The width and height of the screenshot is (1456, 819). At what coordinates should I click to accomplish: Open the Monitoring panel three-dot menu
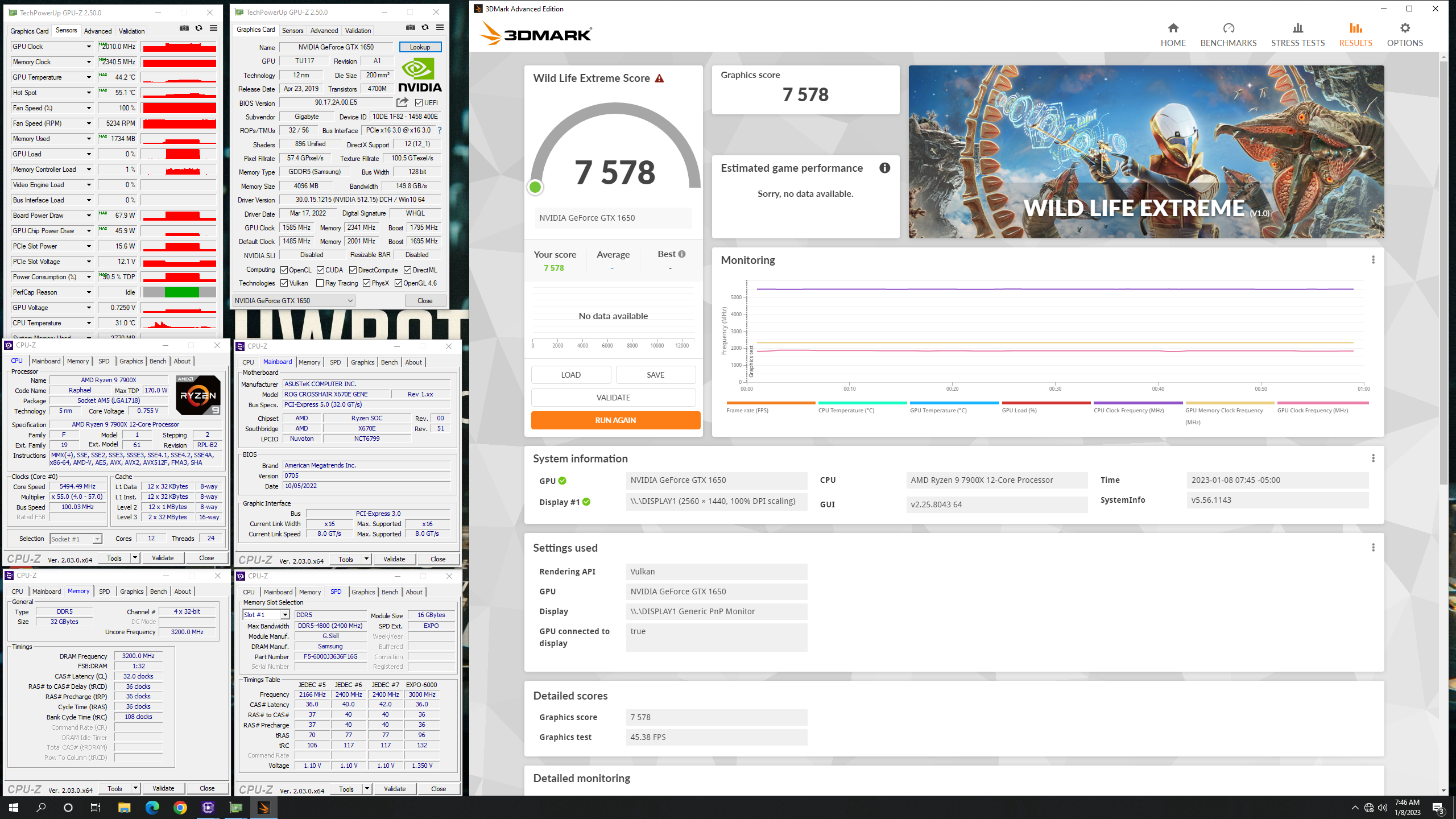pyautogui.click(x=1373, y=260)
